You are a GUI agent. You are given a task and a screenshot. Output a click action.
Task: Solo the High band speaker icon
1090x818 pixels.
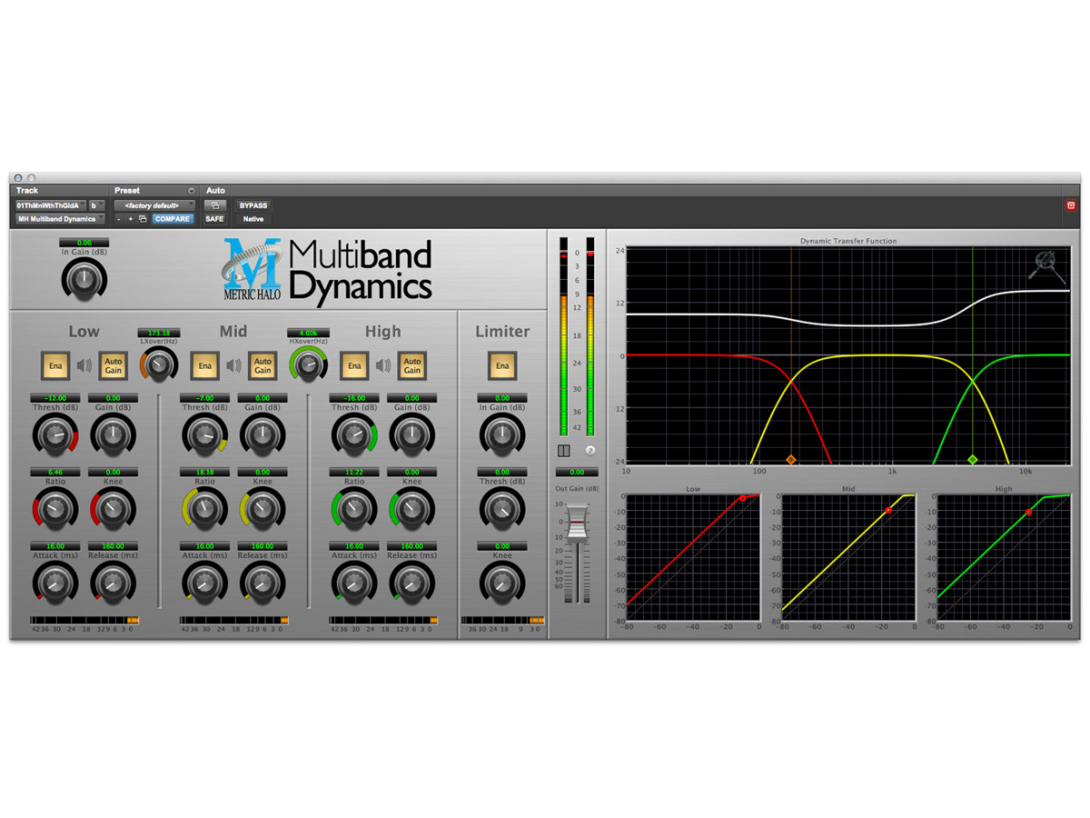tap(383, 366)
